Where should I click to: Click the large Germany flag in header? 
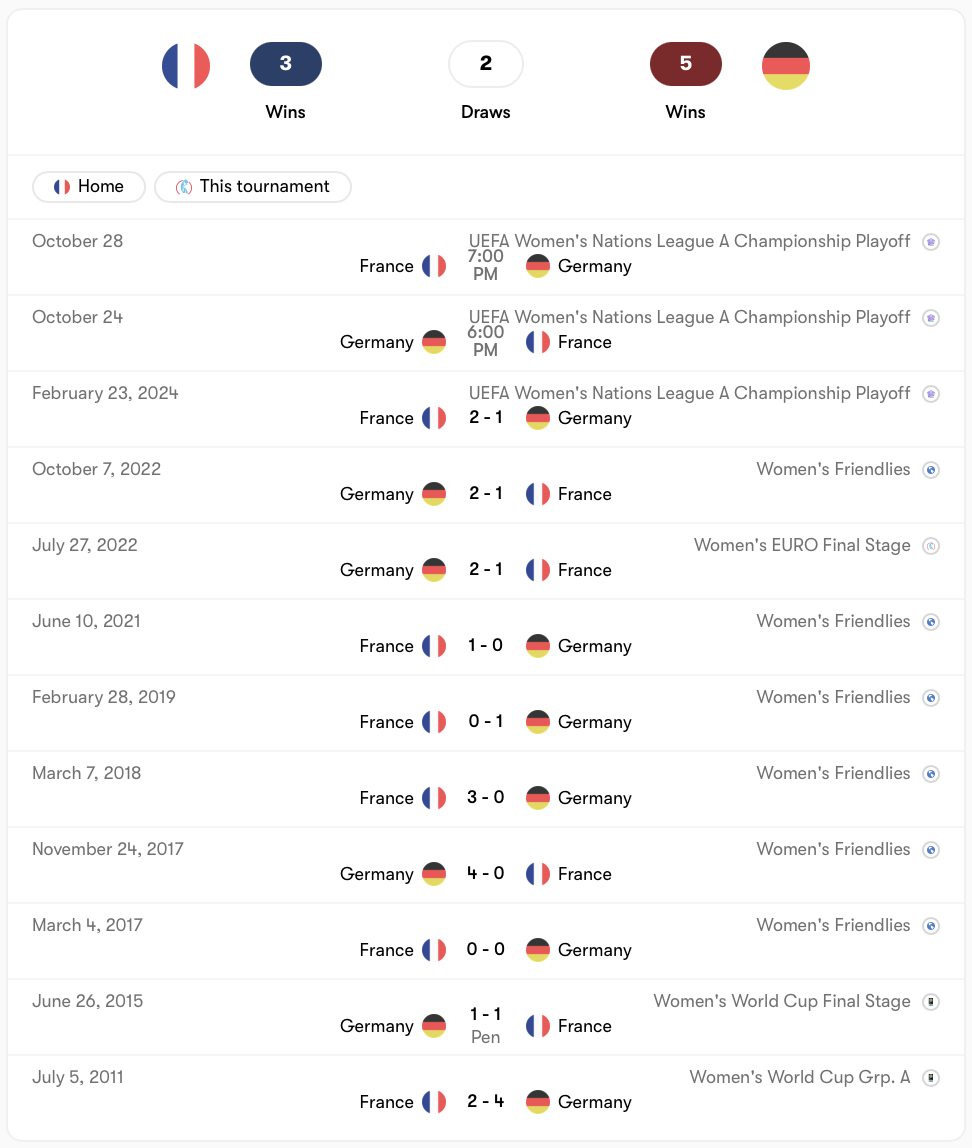click(x=785, y=66)
